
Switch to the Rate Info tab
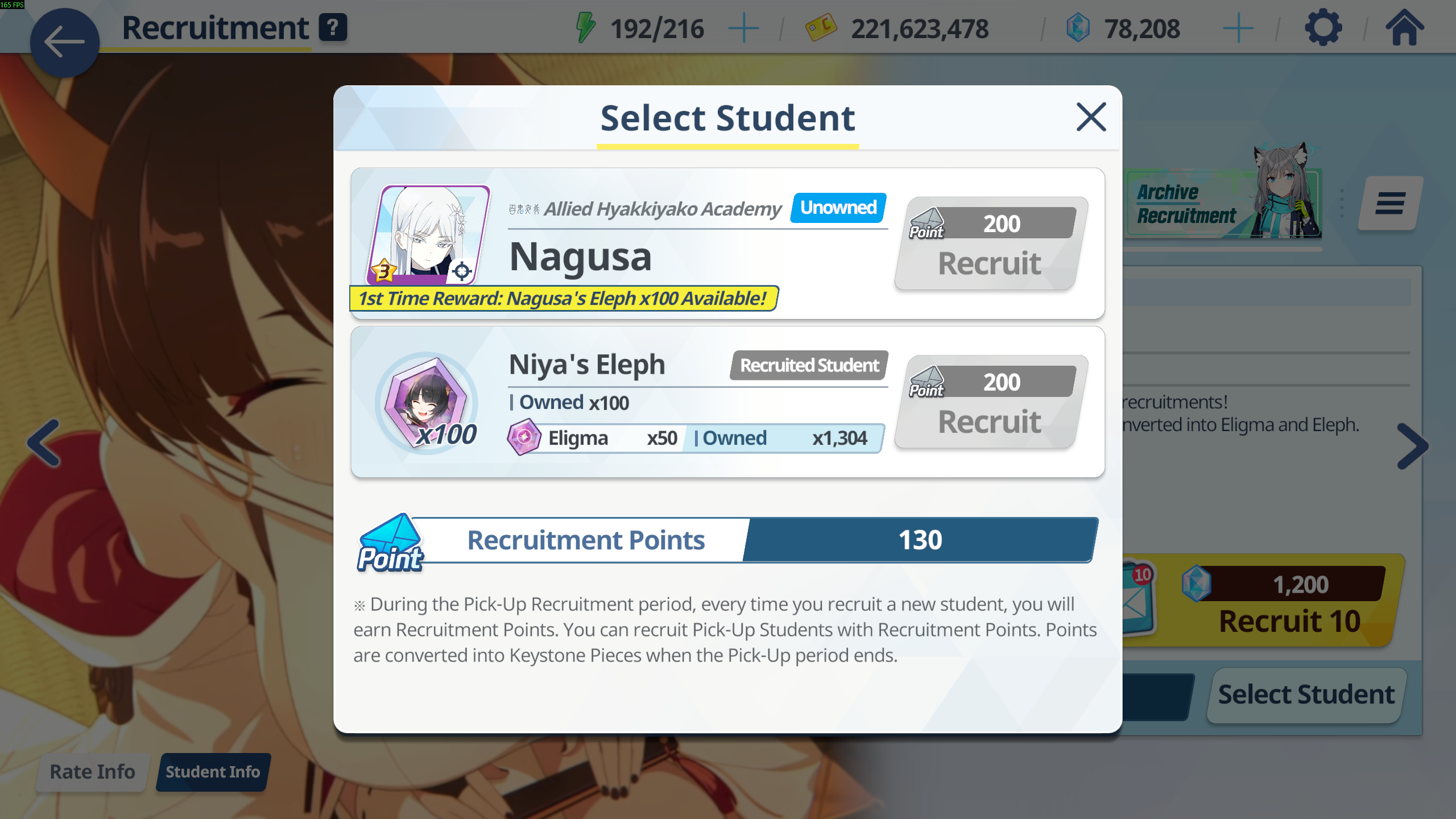tap(93, 772)
